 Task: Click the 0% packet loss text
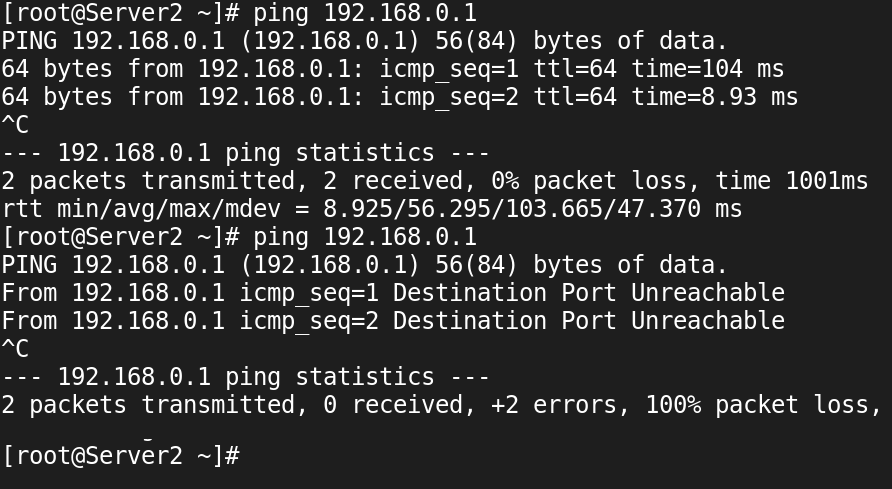[589, 181]
